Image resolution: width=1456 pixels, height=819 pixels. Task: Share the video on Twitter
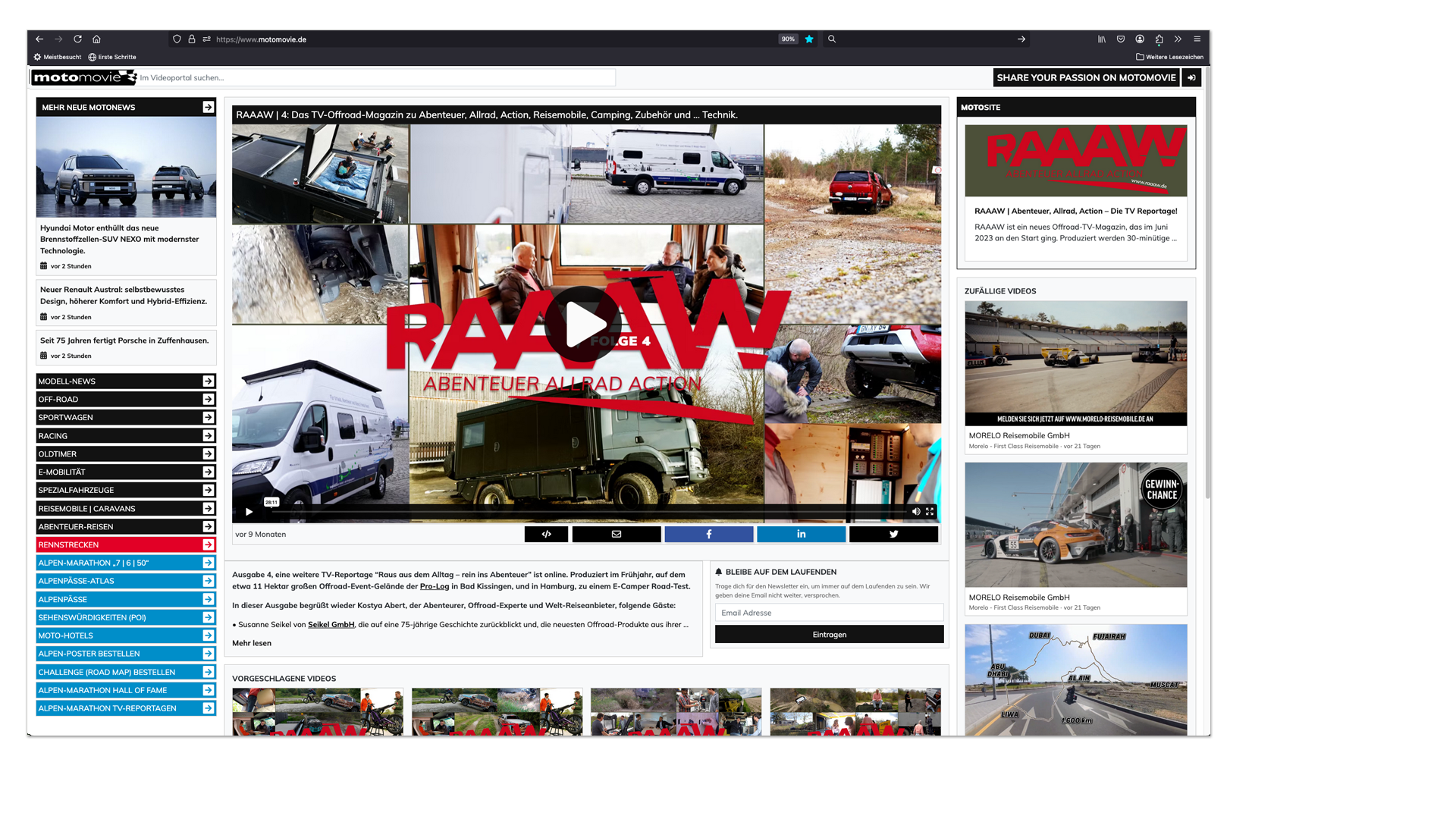pyautogui.click(x=894, y=535)
